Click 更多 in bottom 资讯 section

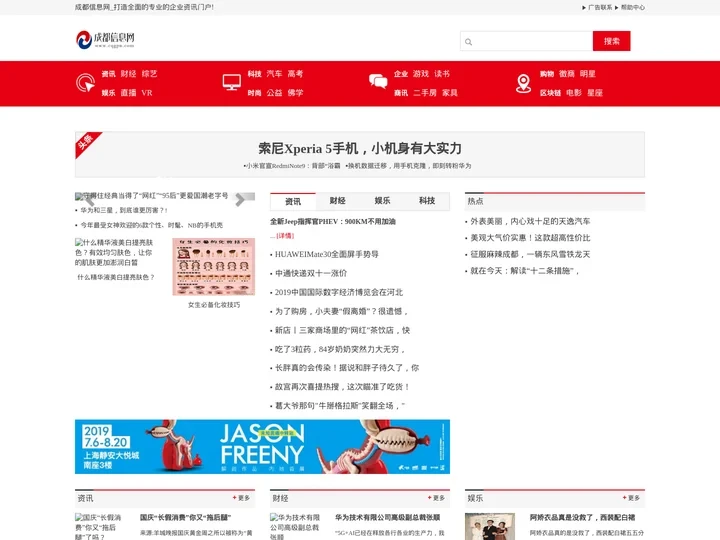pos(242,498)
